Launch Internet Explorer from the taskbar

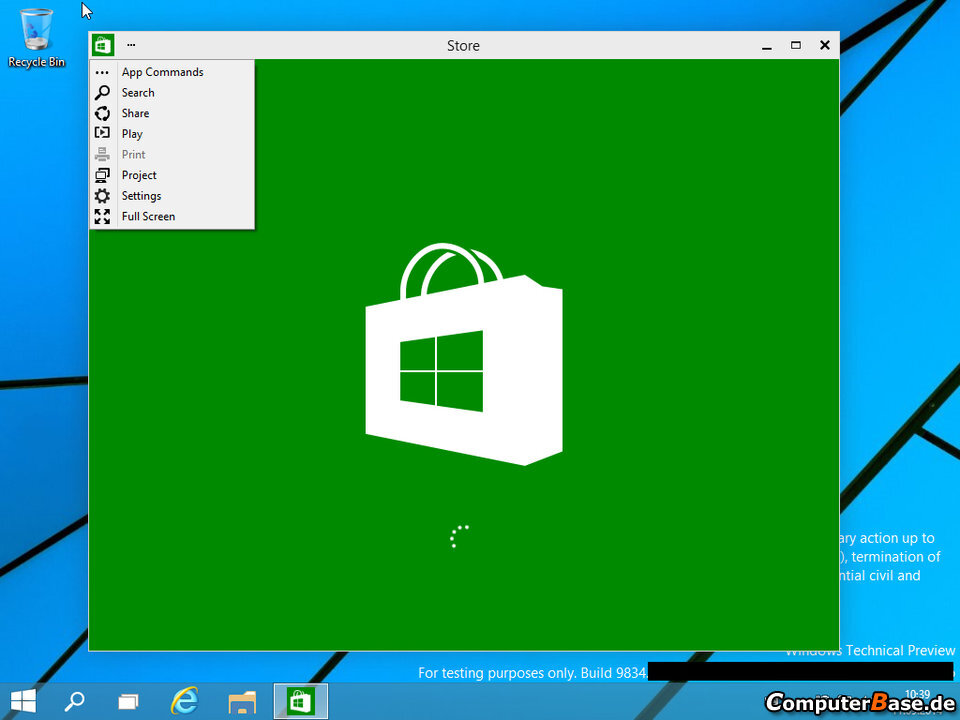click(185, 701)
